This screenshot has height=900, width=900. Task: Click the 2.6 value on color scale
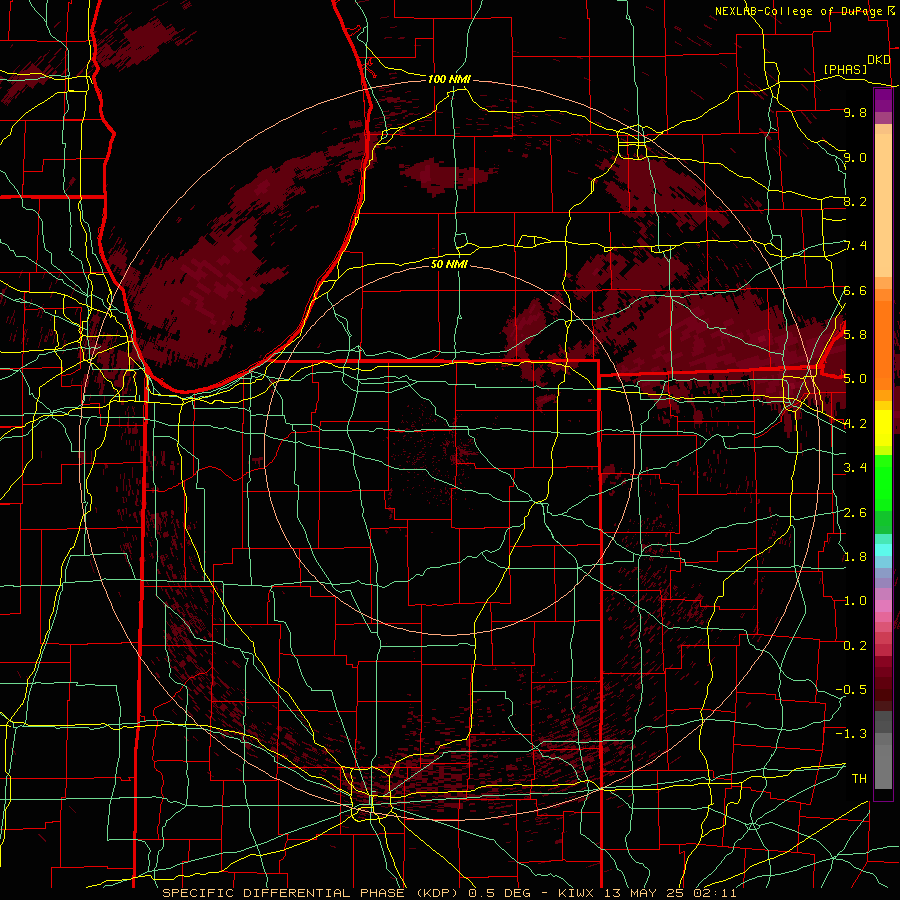(x=855, y=513)
